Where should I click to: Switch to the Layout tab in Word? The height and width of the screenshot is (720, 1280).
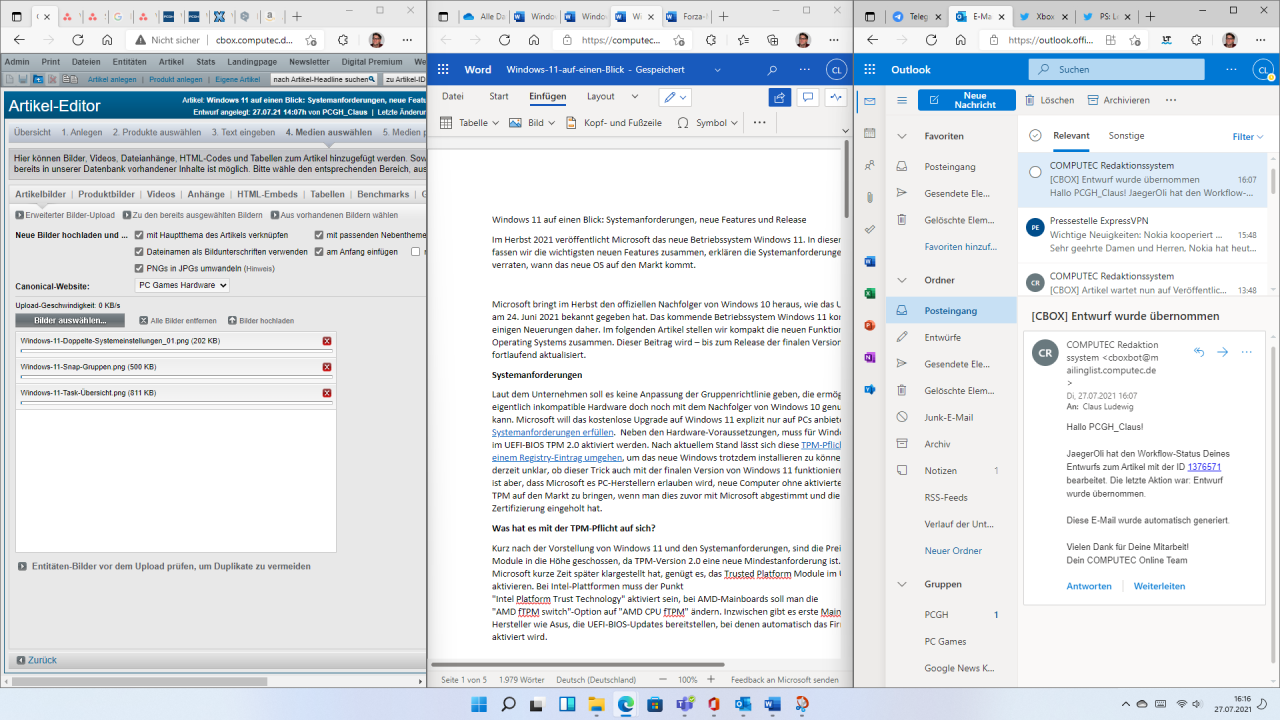click(601, 97)
